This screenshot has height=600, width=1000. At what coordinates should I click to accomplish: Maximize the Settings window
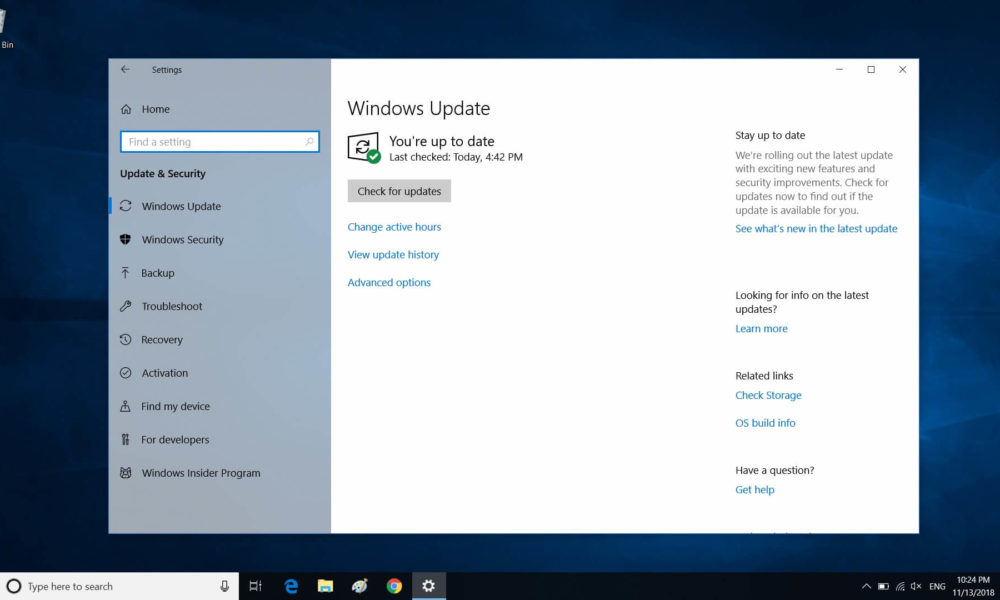tap(871, 70)
